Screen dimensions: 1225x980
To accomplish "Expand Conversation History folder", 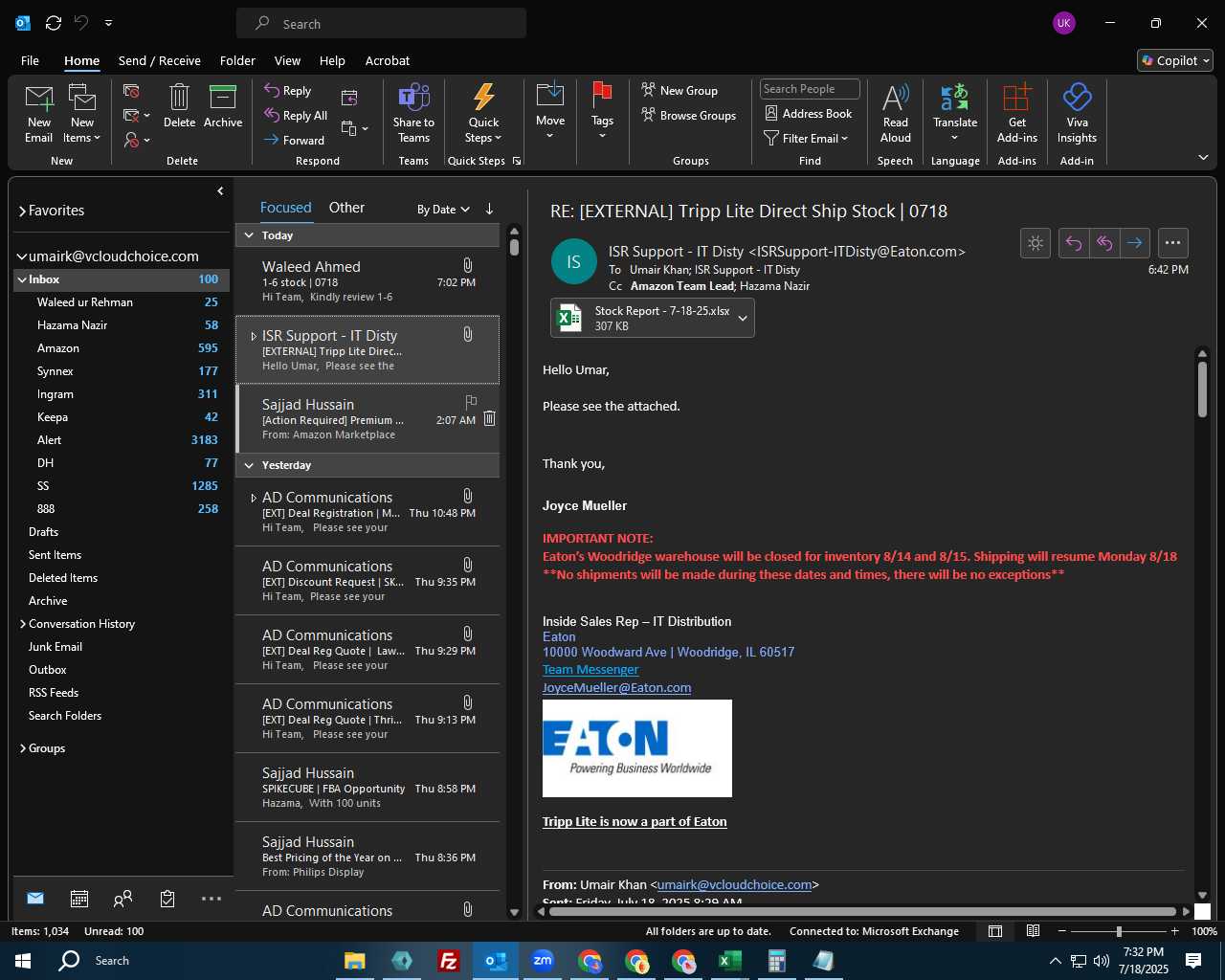I will pyautogui.click(x=23, y=624).
